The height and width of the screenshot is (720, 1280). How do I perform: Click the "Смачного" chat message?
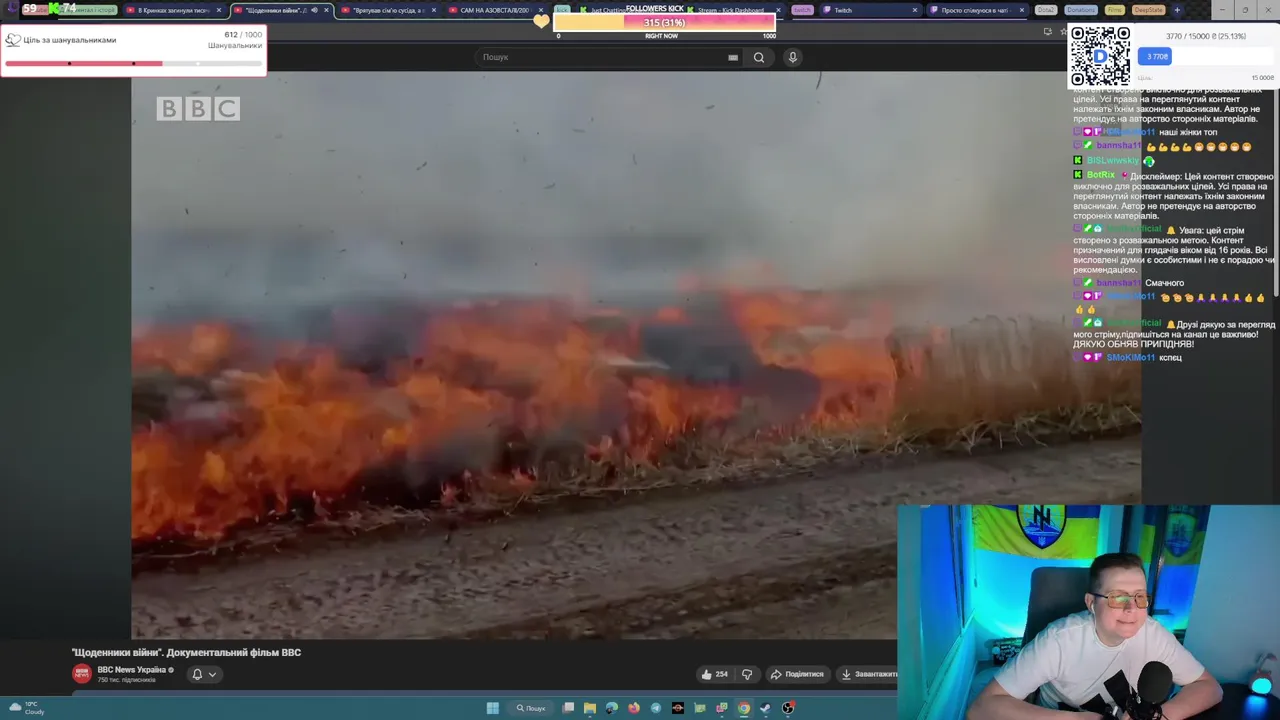point(1164,283)
